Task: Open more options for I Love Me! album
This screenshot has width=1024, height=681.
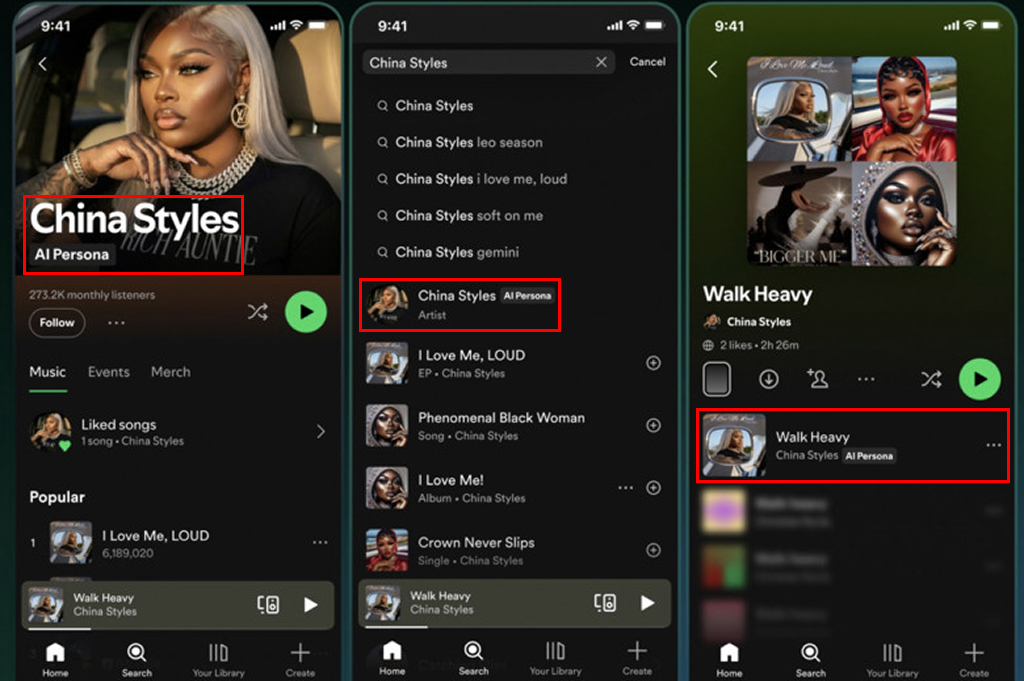Action: click(625, 488)
